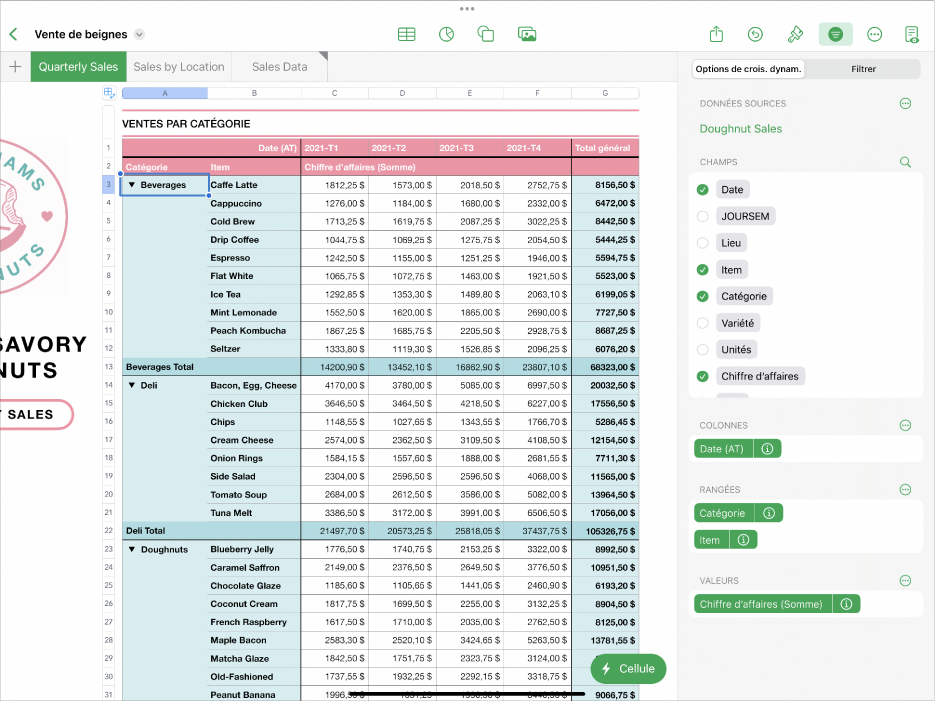Select the Caffe Latte cell
The height and width of the screenshot is (702, 935).
pyautogui.click(x=255, y=185)
